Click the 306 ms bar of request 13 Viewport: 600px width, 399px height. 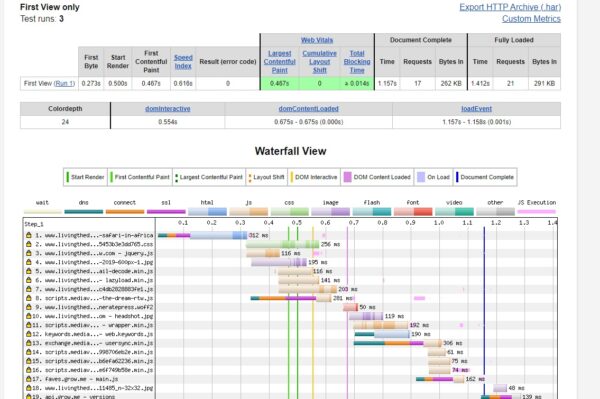pos(398,343)
